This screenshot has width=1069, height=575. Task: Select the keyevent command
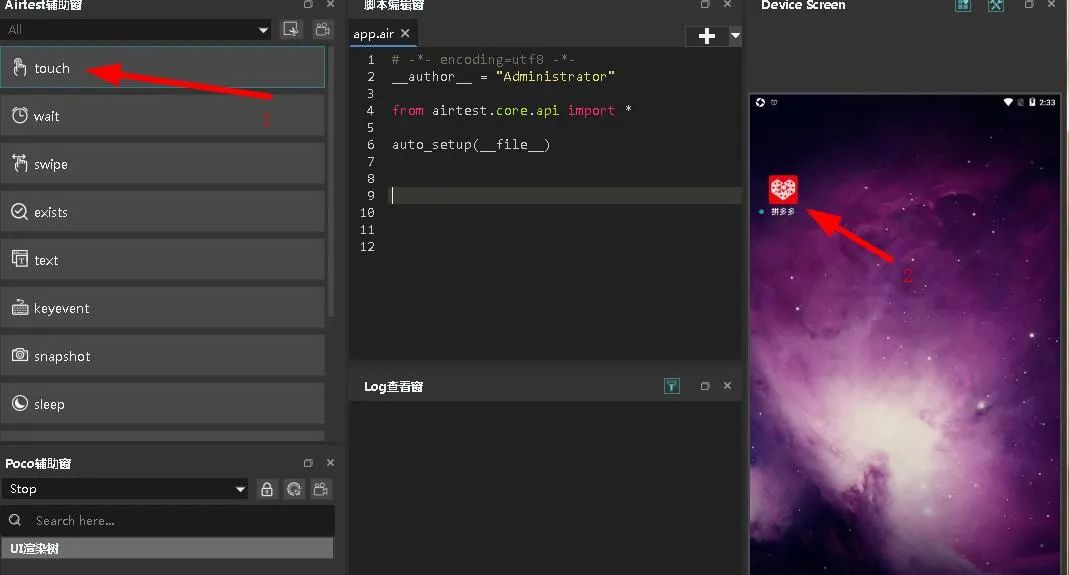pyautogui.click(x=162, y=308)
